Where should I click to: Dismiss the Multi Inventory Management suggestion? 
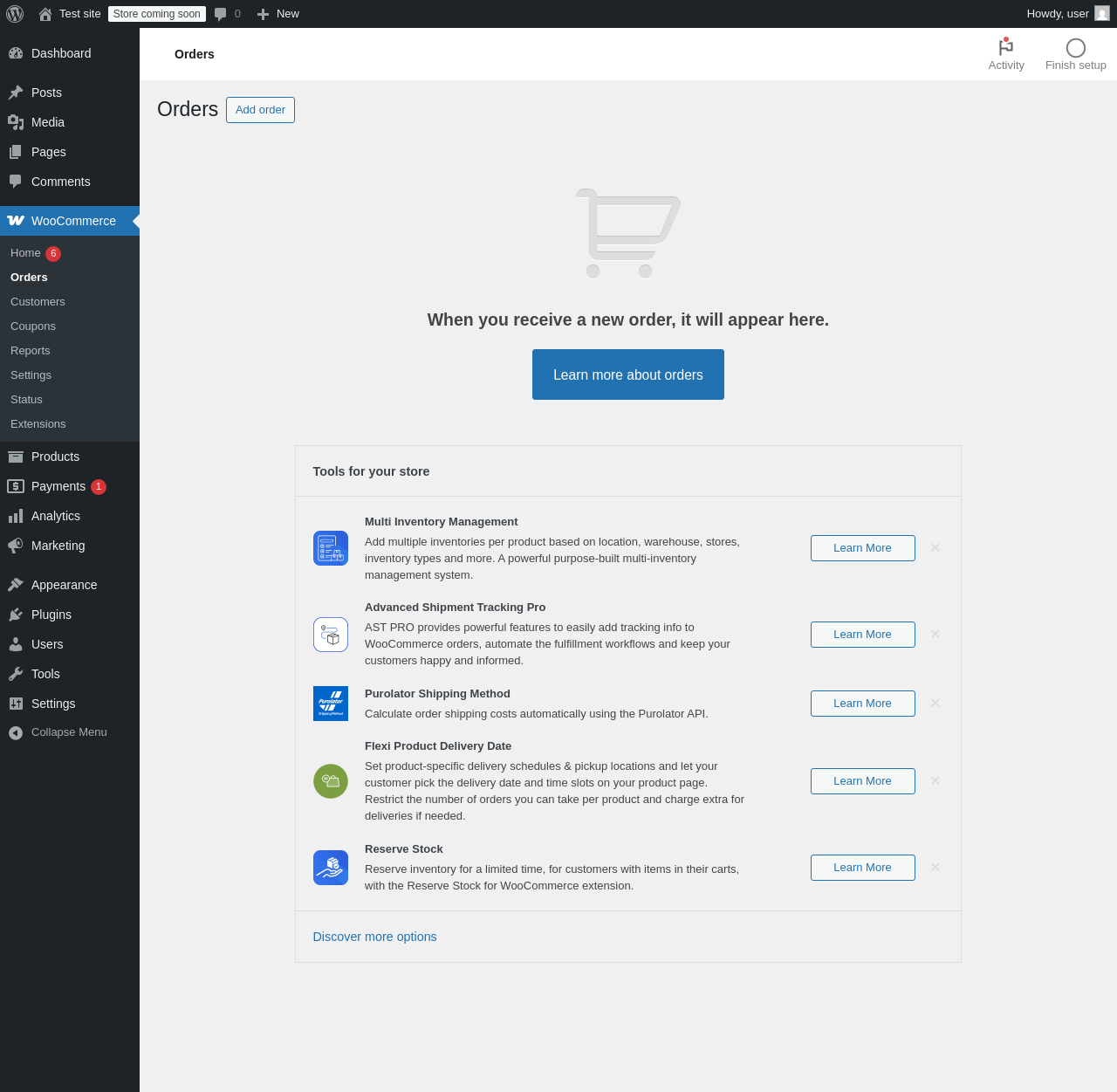coord(935,548)
